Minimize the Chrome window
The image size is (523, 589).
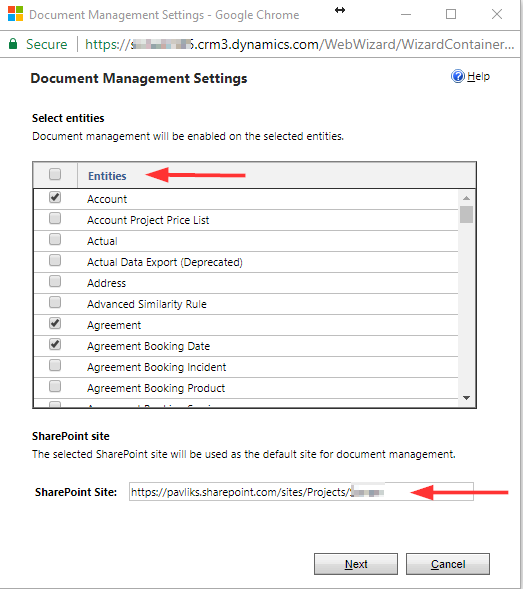click(x=406, y=14)
